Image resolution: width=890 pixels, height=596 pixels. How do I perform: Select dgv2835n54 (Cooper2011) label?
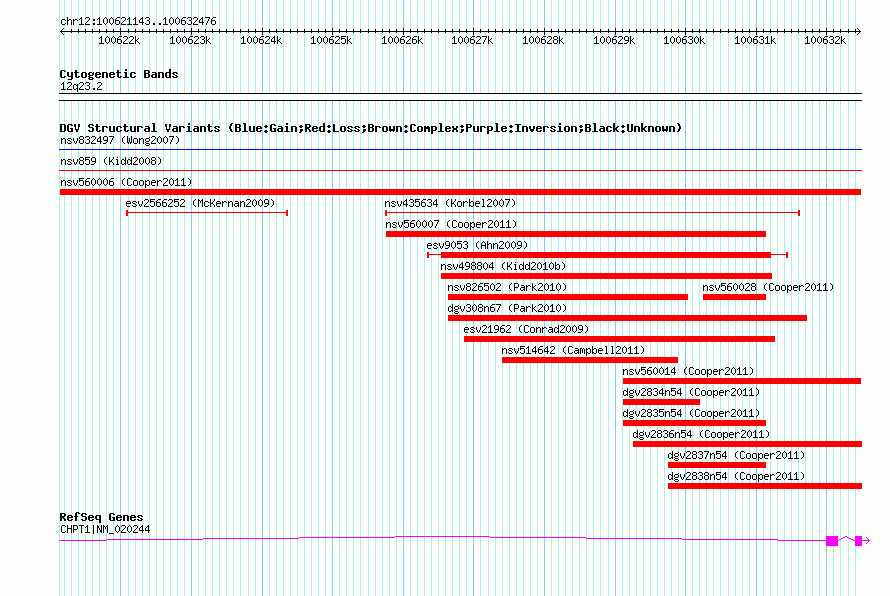(x=691, y=413)
